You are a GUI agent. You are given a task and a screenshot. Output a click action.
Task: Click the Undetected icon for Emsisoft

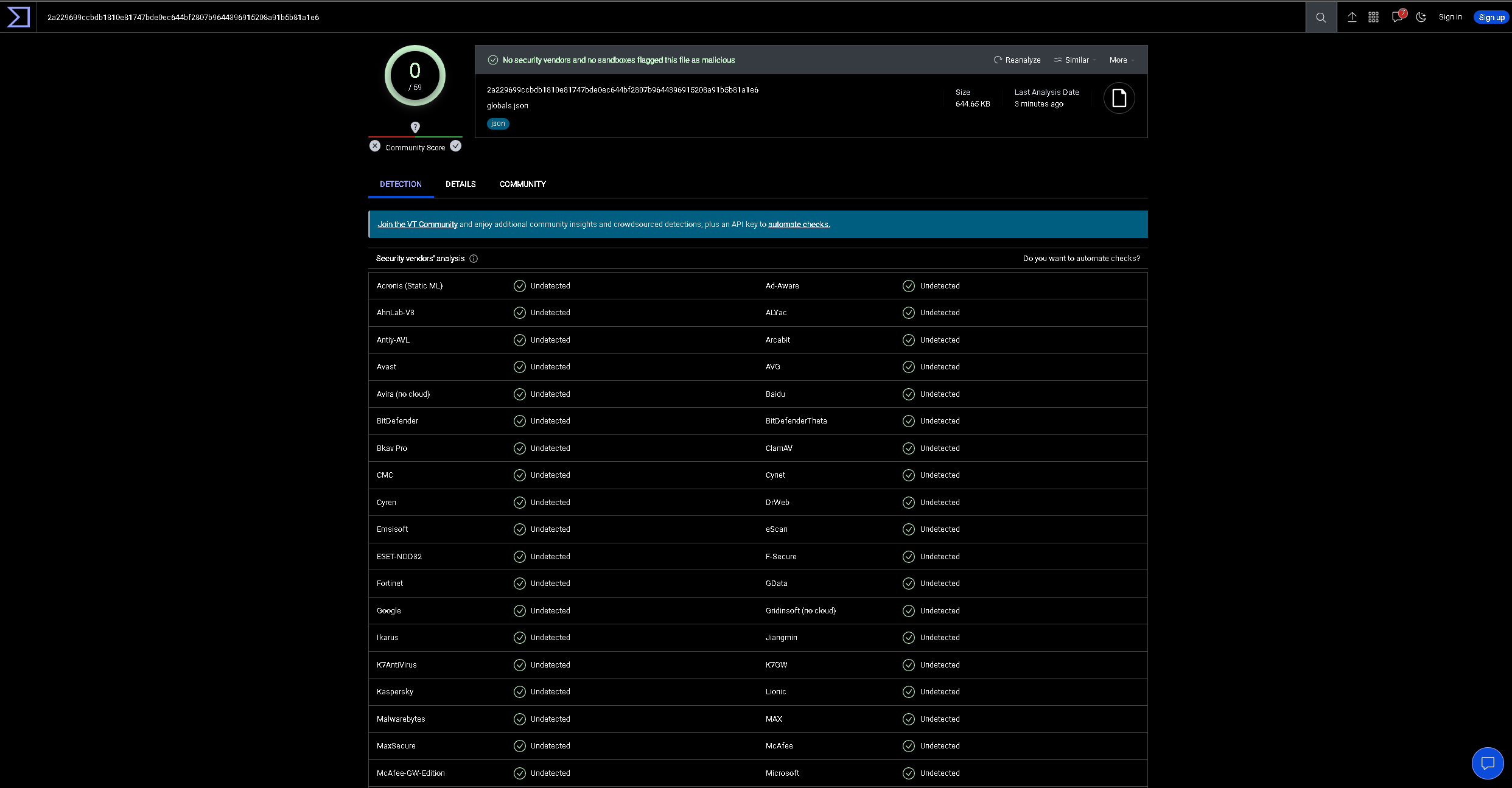tap(519, 529)
